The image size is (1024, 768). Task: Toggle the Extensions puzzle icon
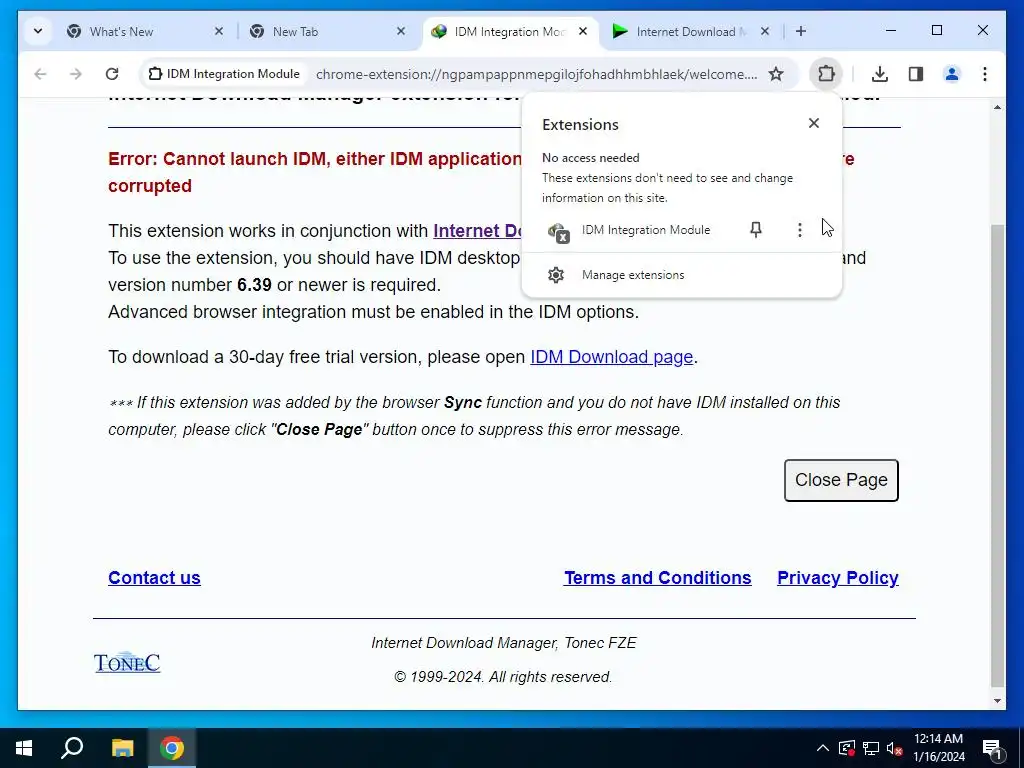[826, 74]
